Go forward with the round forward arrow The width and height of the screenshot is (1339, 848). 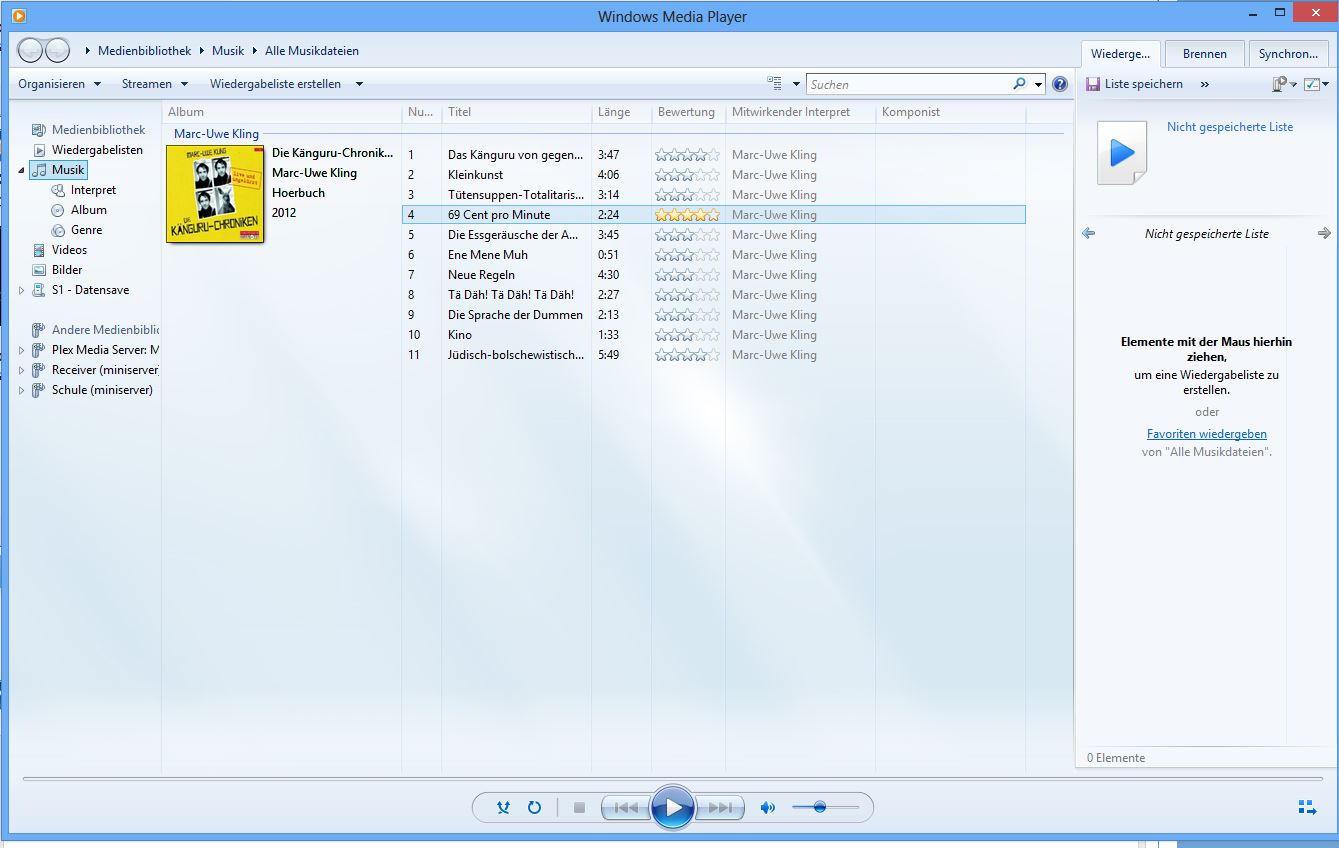[57, 50]
